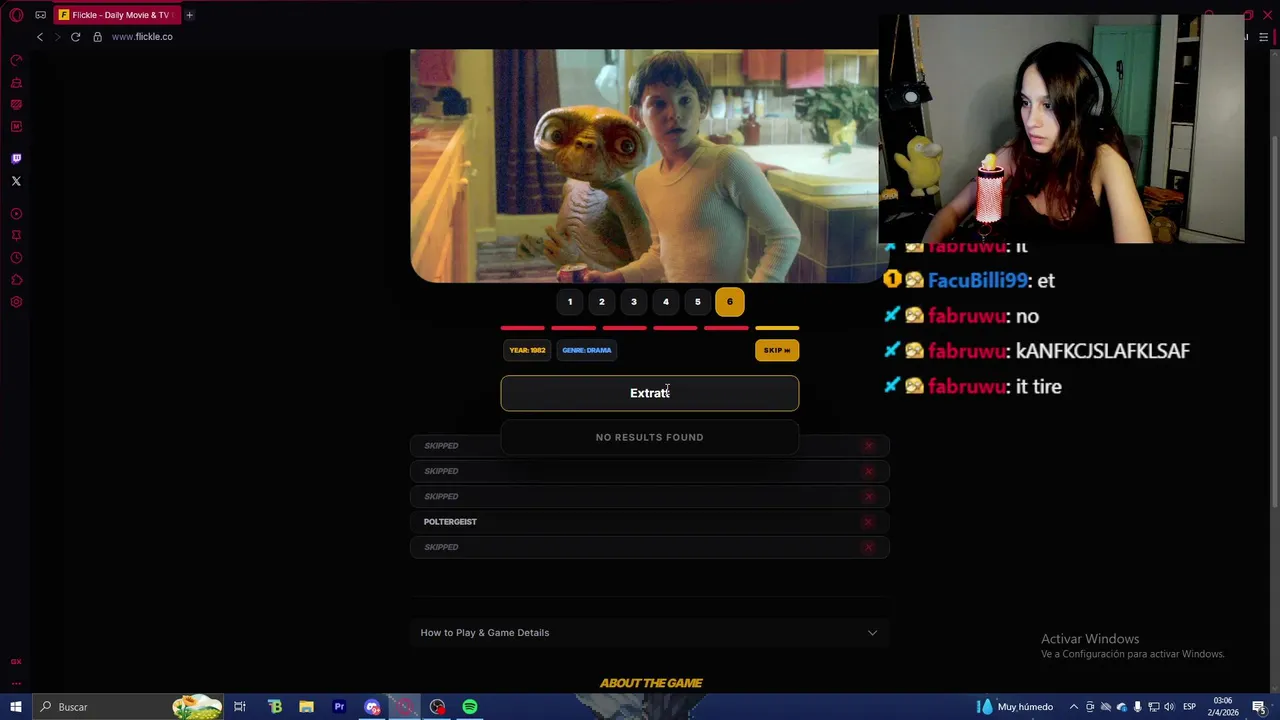Select frame 3 button
The width and height of the screenshot is (1280, 720).
(634, 302)
